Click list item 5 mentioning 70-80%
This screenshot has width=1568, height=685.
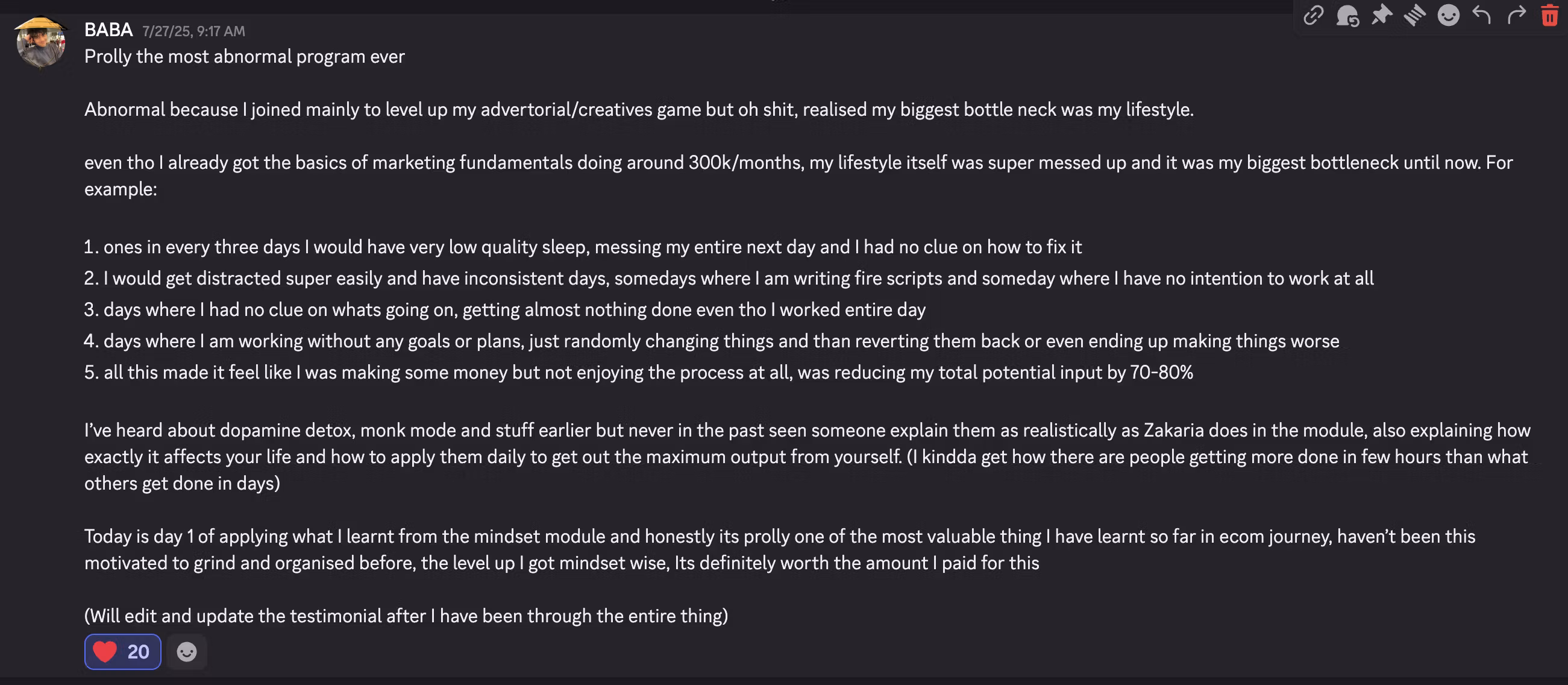point(639,373)
